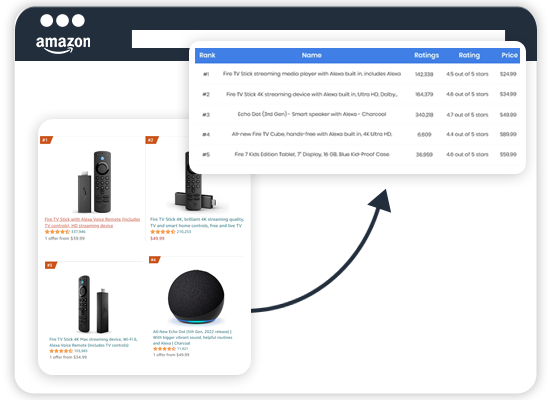Open Fire TV Stick with Alexa Voice Remote link
The width and height of the screenshot is (550, 400).
pos(92,222)
